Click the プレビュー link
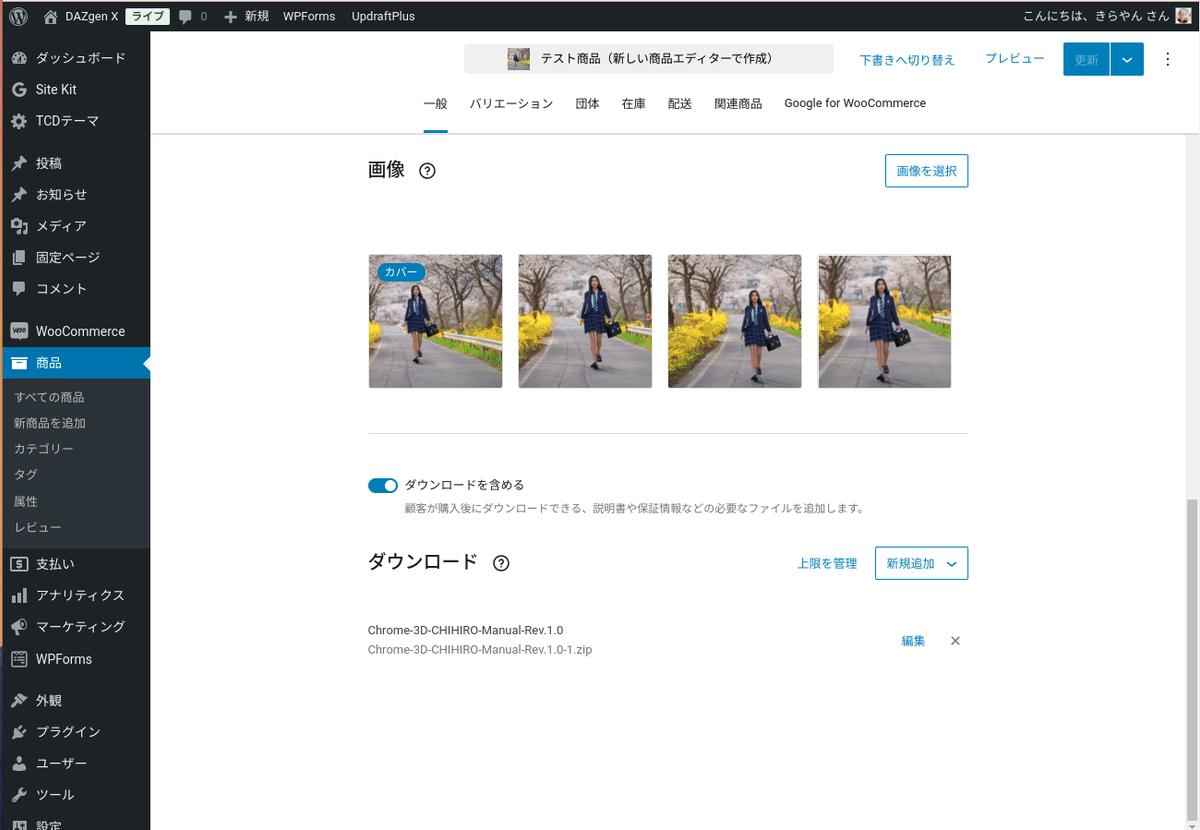 click(1015, 59)
